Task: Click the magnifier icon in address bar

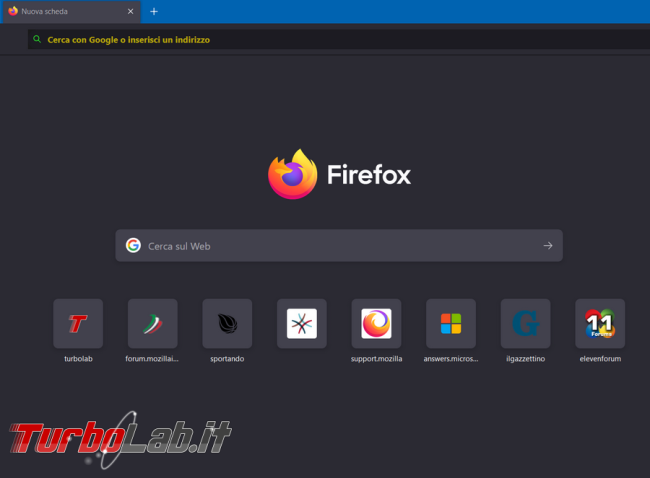Action: point(37,39)
